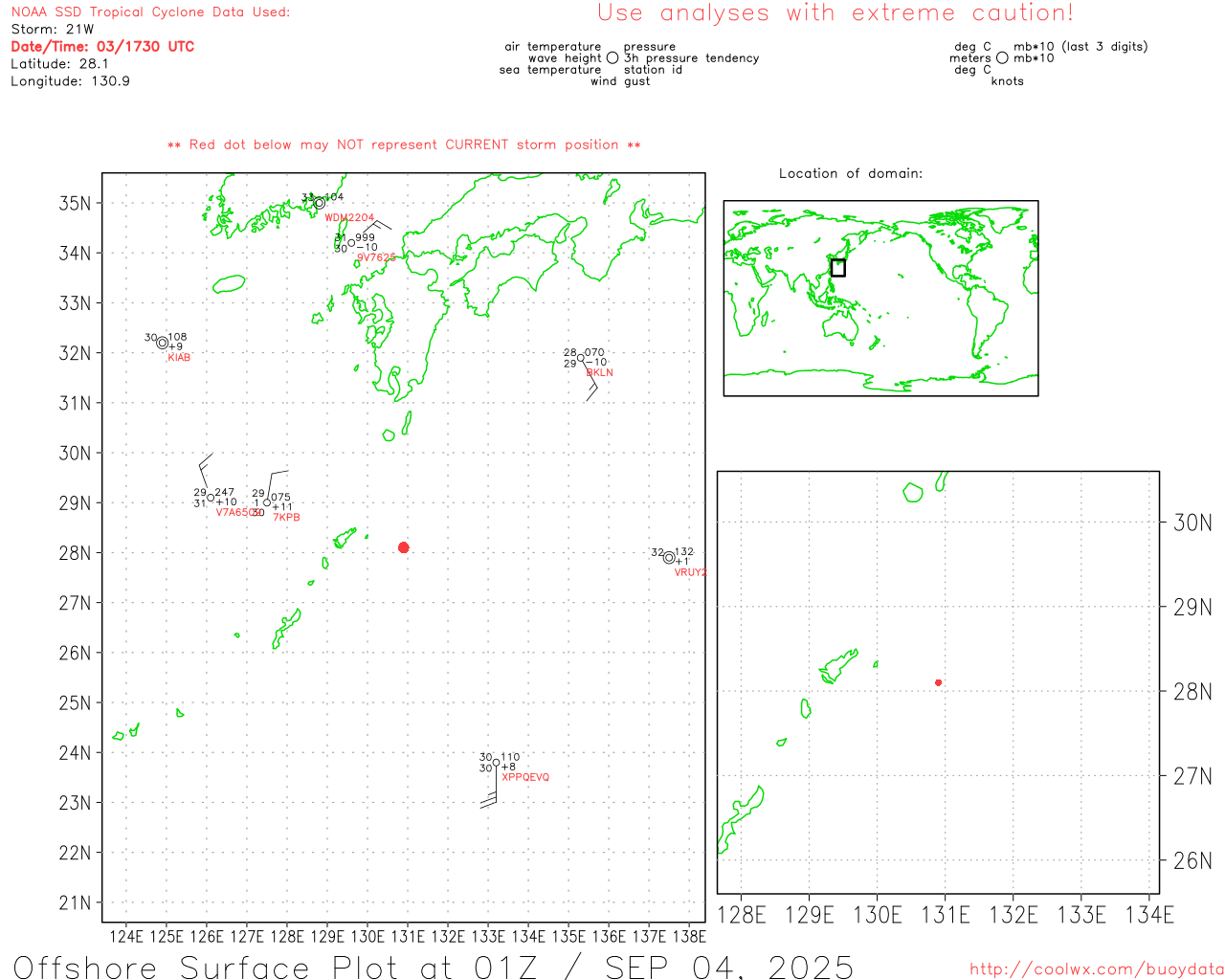This screenshot has height=980, width=1225.
Task: Click the 'Storm: 21W' text
Action: click(x=53, y=30)
